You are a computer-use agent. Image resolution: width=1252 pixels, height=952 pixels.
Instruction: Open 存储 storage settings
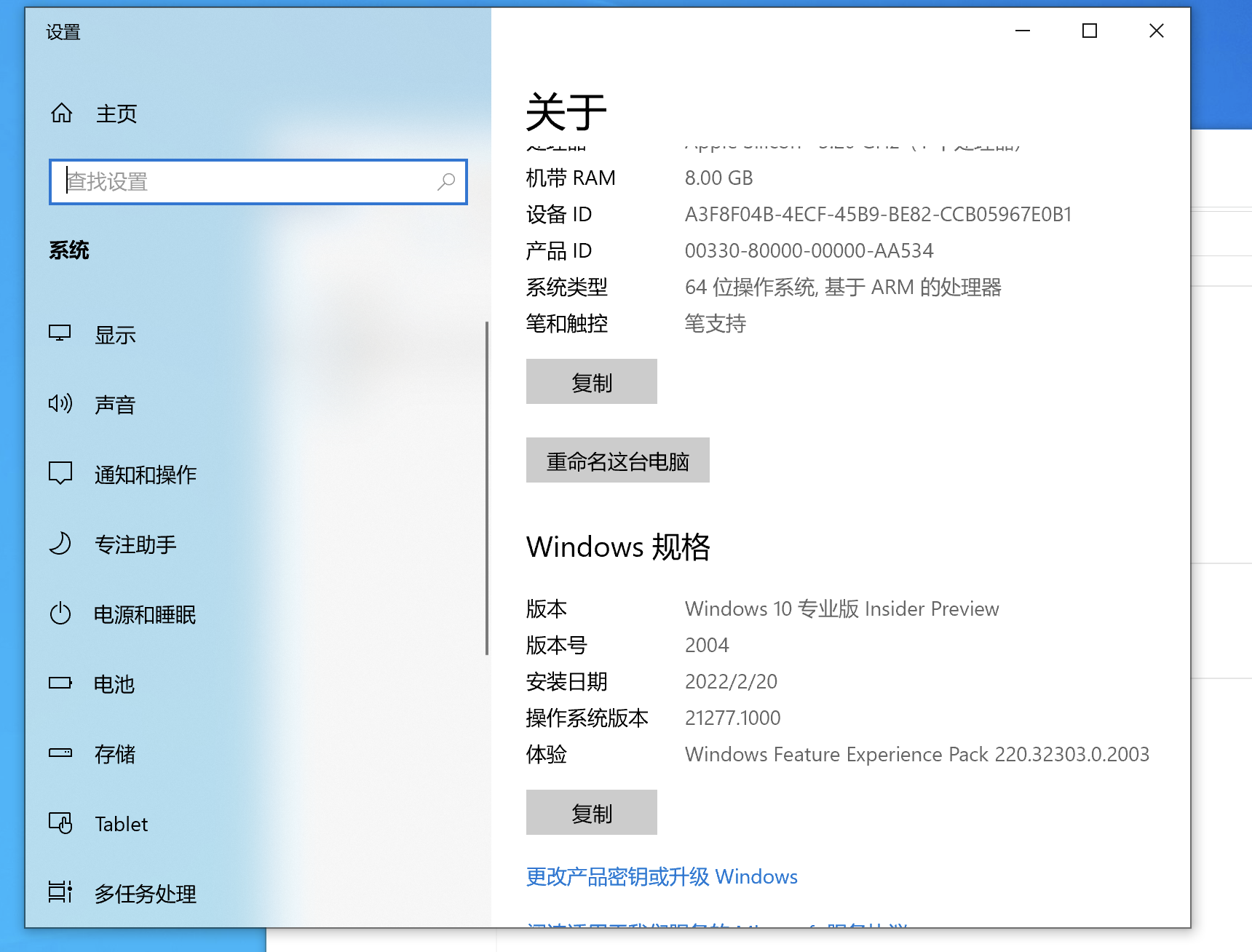click(x=115, y=754)
